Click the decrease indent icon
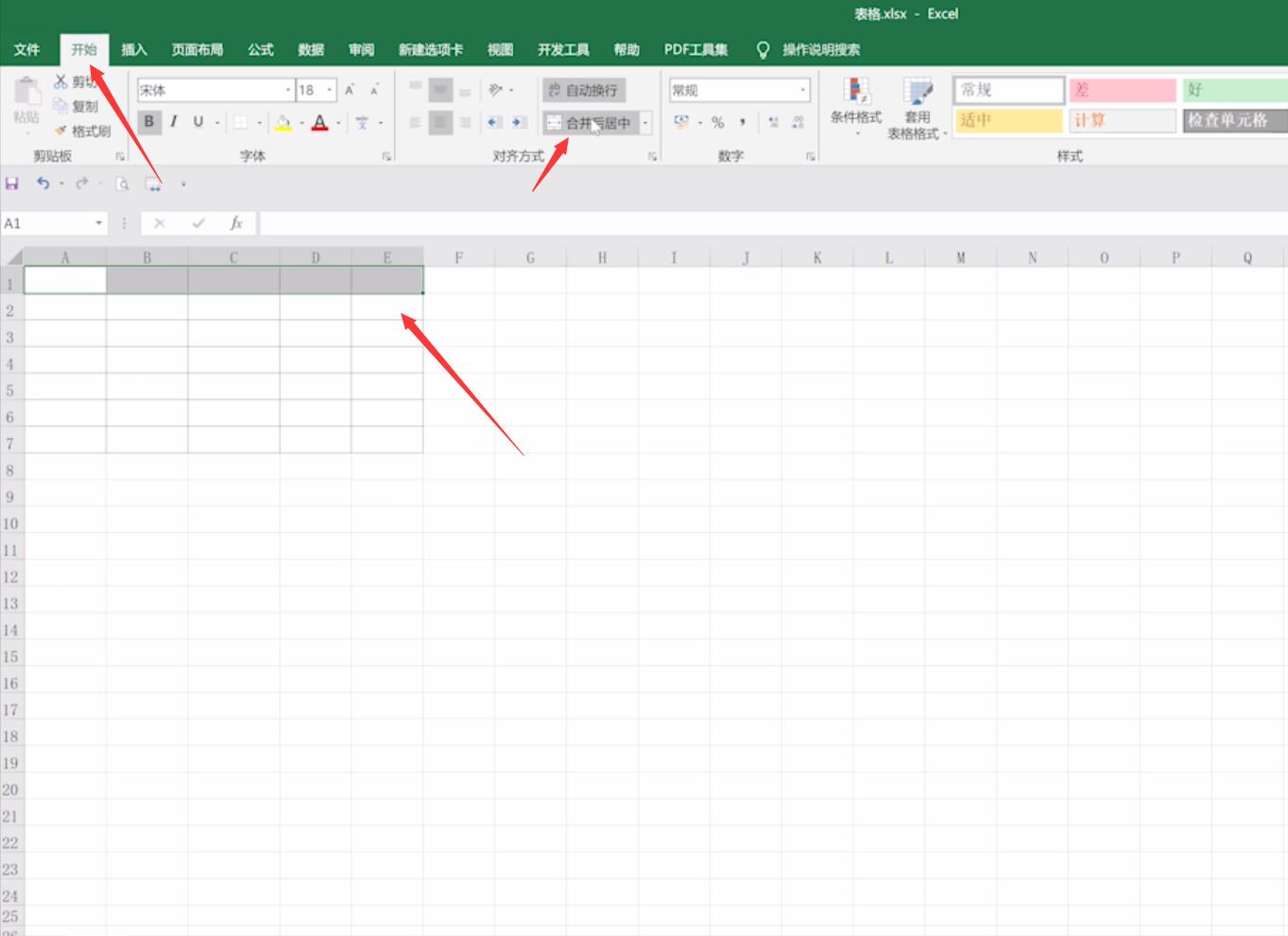Screen dimensions: 1288x936 pos(493,122)
